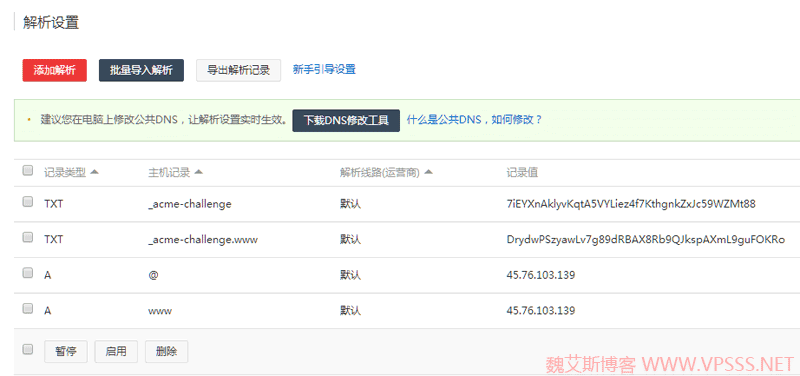Click the red 添加解析 button
800x376 pixels.
pos(55,70)
